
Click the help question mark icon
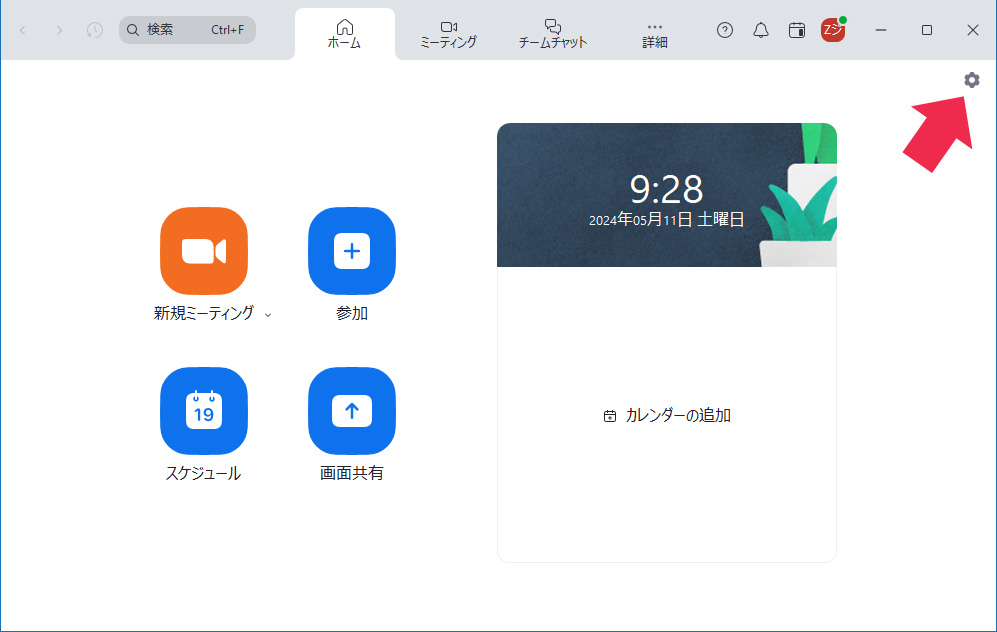click(x=725, y=30)
